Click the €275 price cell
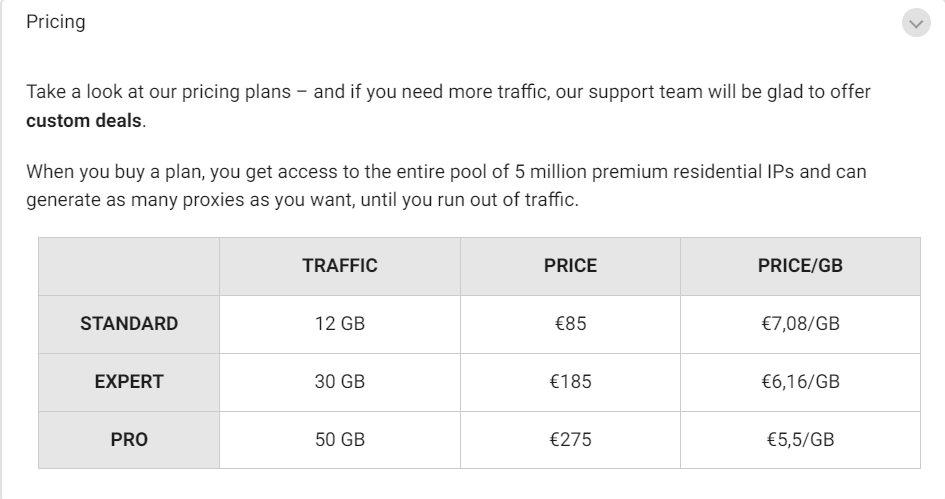945x499 pixels. pos(570,440)
